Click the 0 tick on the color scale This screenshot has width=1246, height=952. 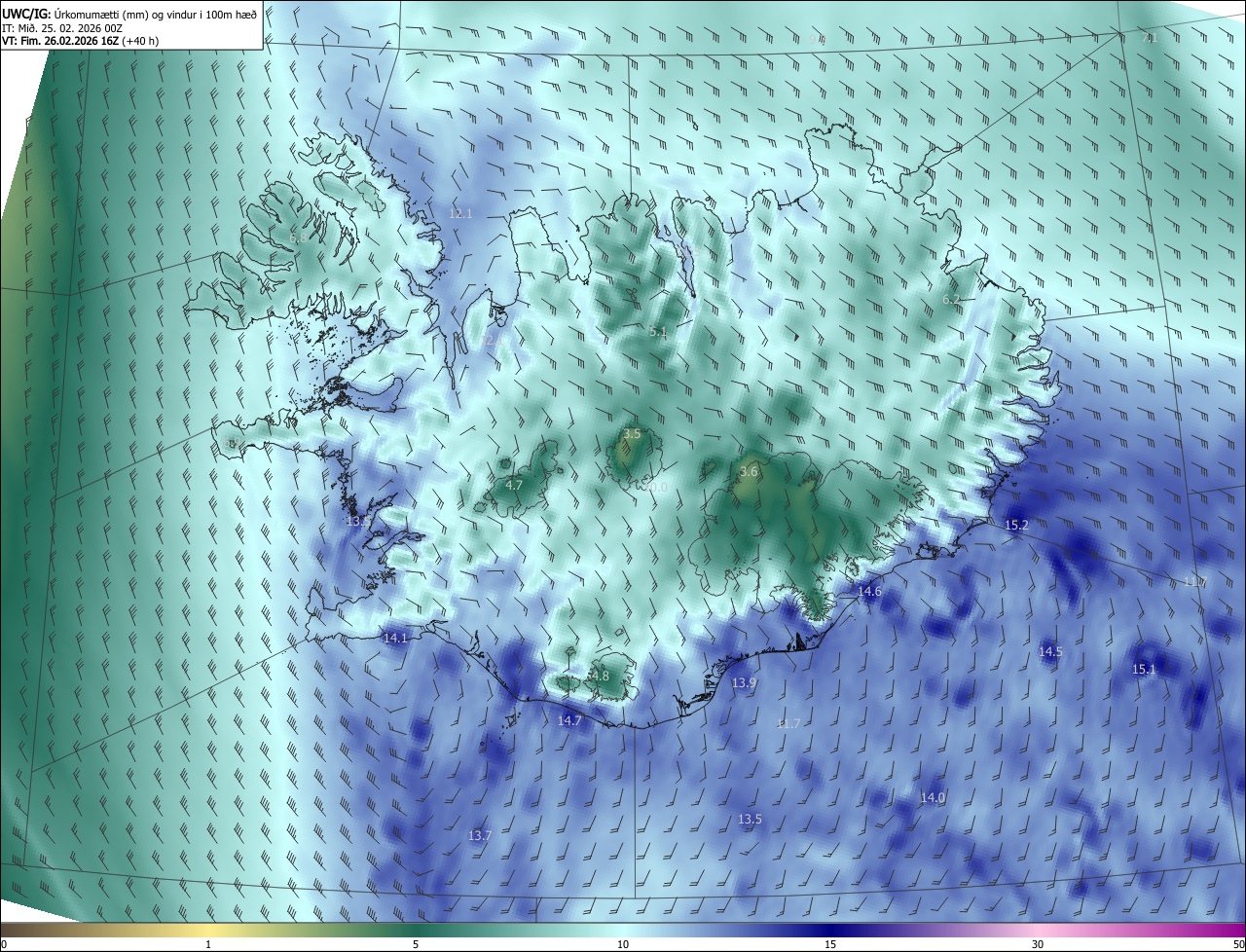click(x=4, y=944)
